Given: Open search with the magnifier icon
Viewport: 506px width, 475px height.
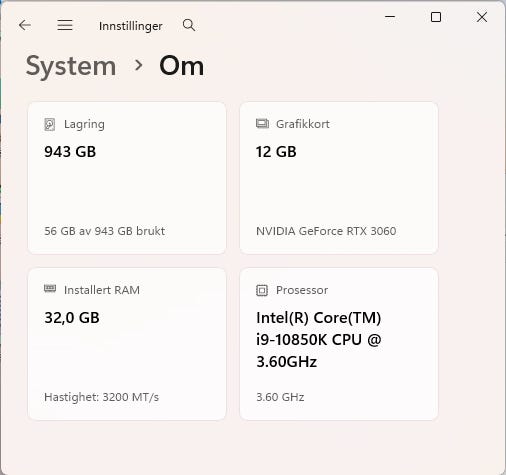Looking at the screenshot, I should click(x=189, y=25).
